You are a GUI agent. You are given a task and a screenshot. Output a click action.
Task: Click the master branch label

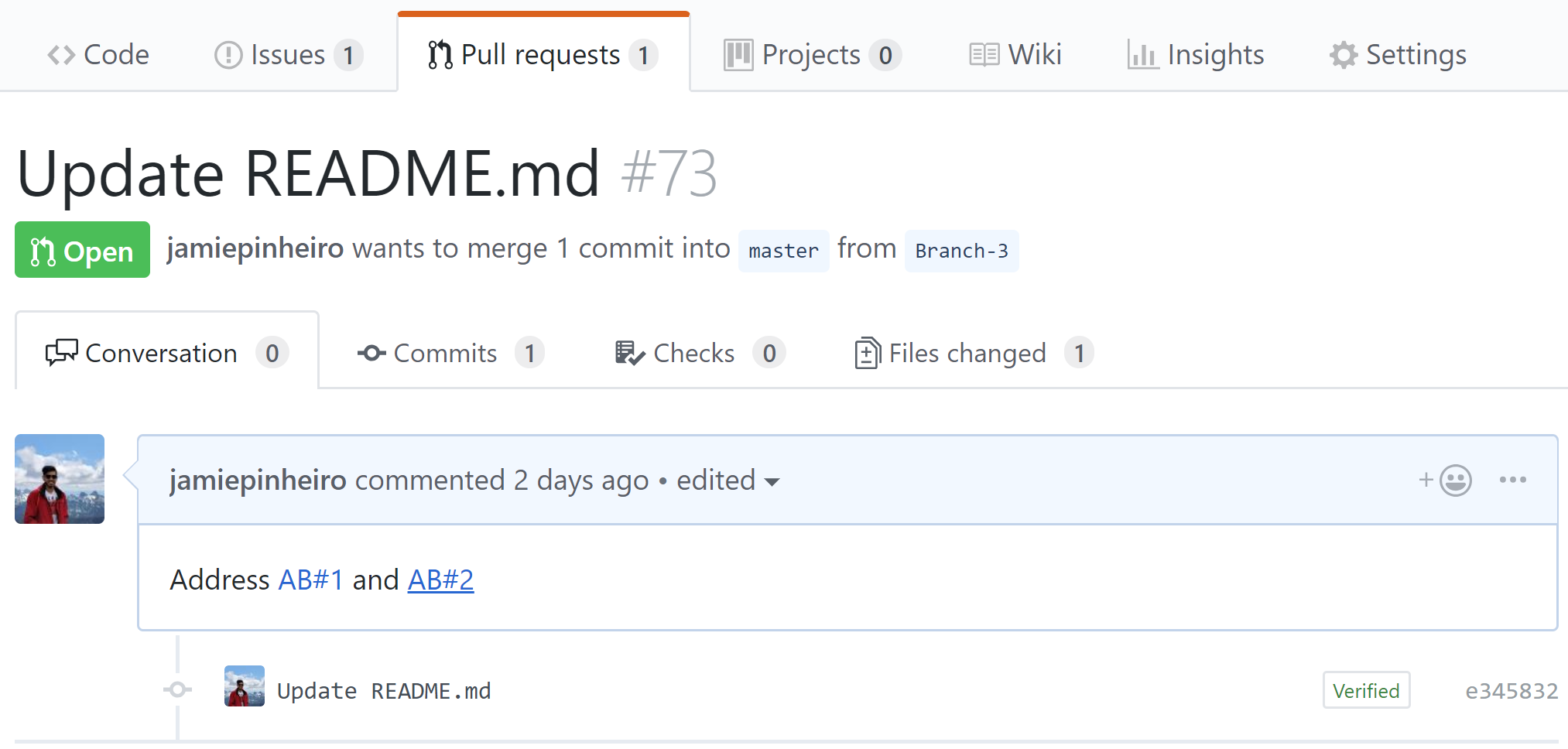[783, 250]
